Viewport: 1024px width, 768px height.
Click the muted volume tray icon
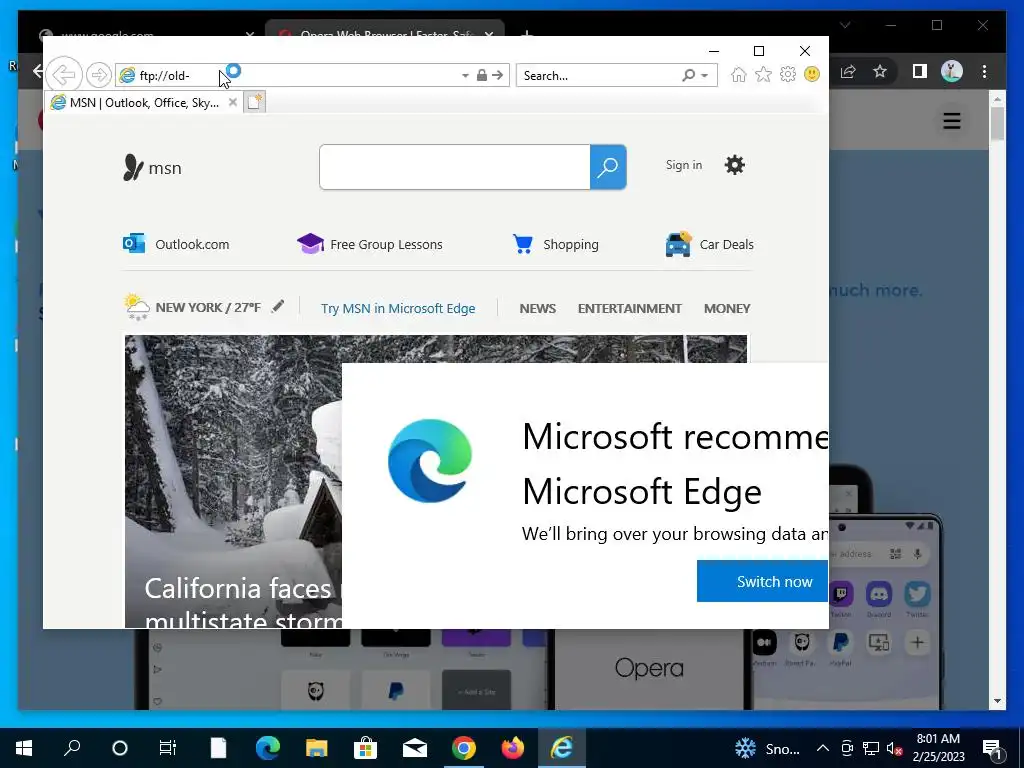(x=894, y=748)
